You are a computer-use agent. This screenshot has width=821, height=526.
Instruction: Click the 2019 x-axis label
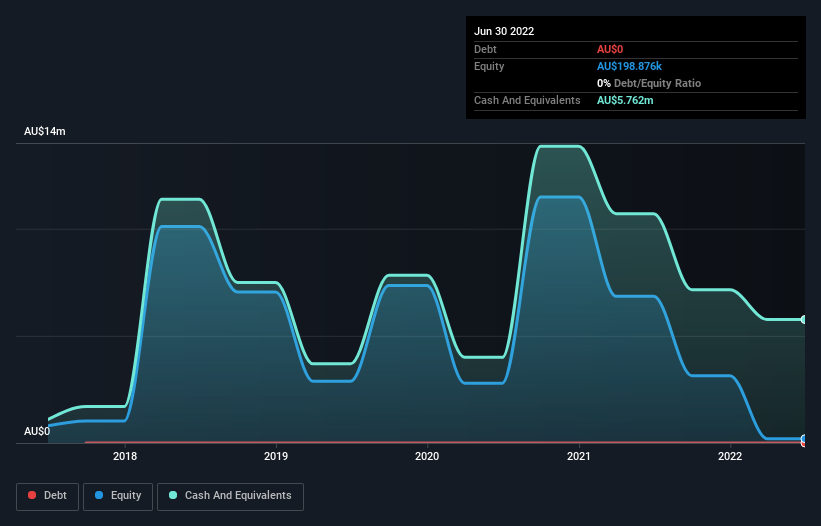click(276, 456)
